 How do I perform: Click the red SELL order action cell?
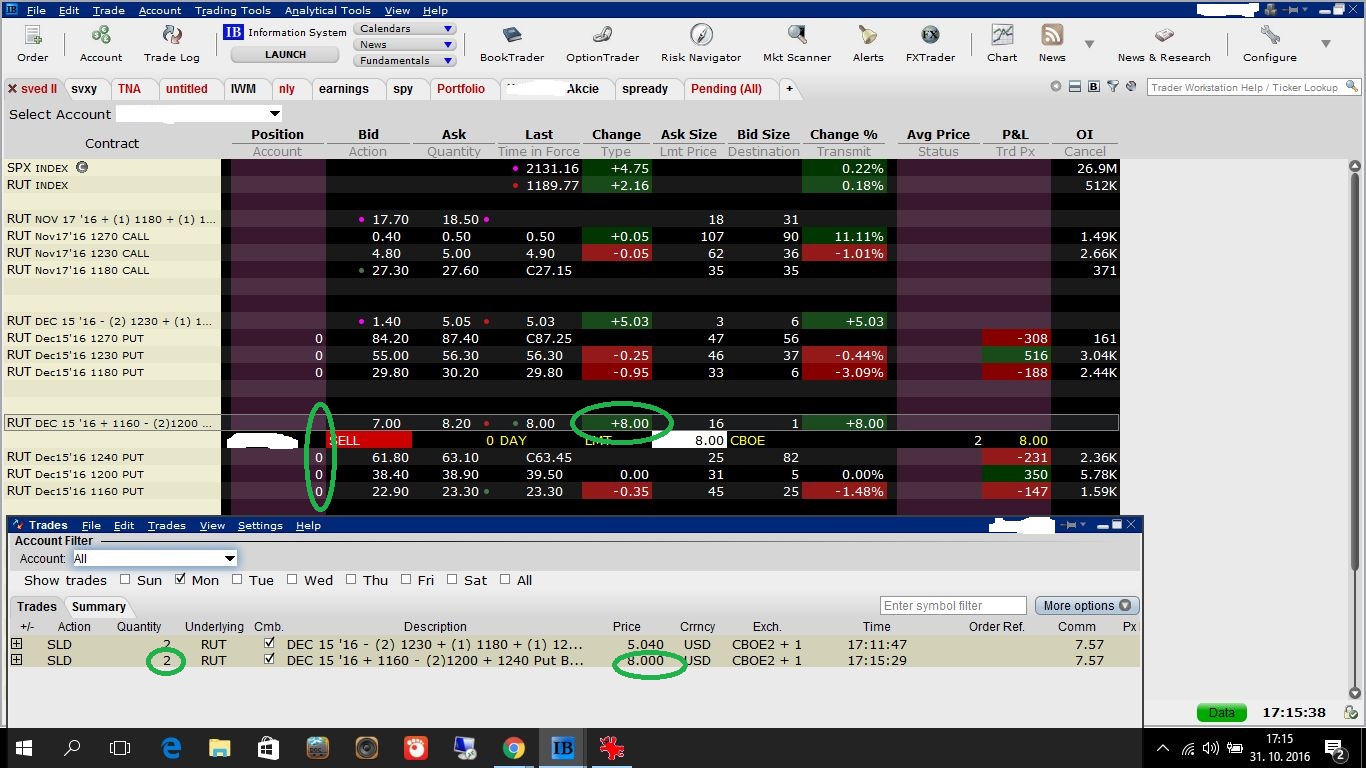point(369,440)
